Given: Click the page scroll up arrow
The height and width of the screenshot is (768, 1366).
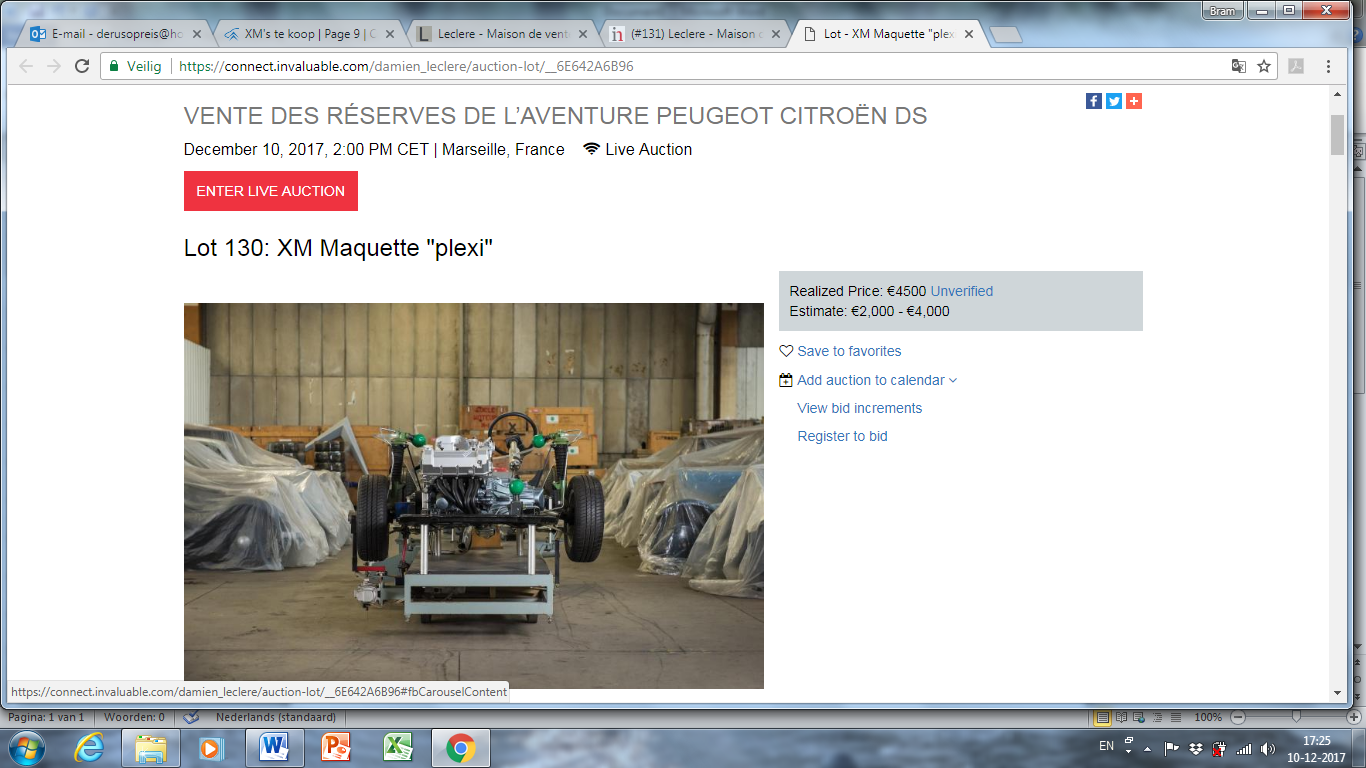Looking at the screenshot, I should (1337, 94).
